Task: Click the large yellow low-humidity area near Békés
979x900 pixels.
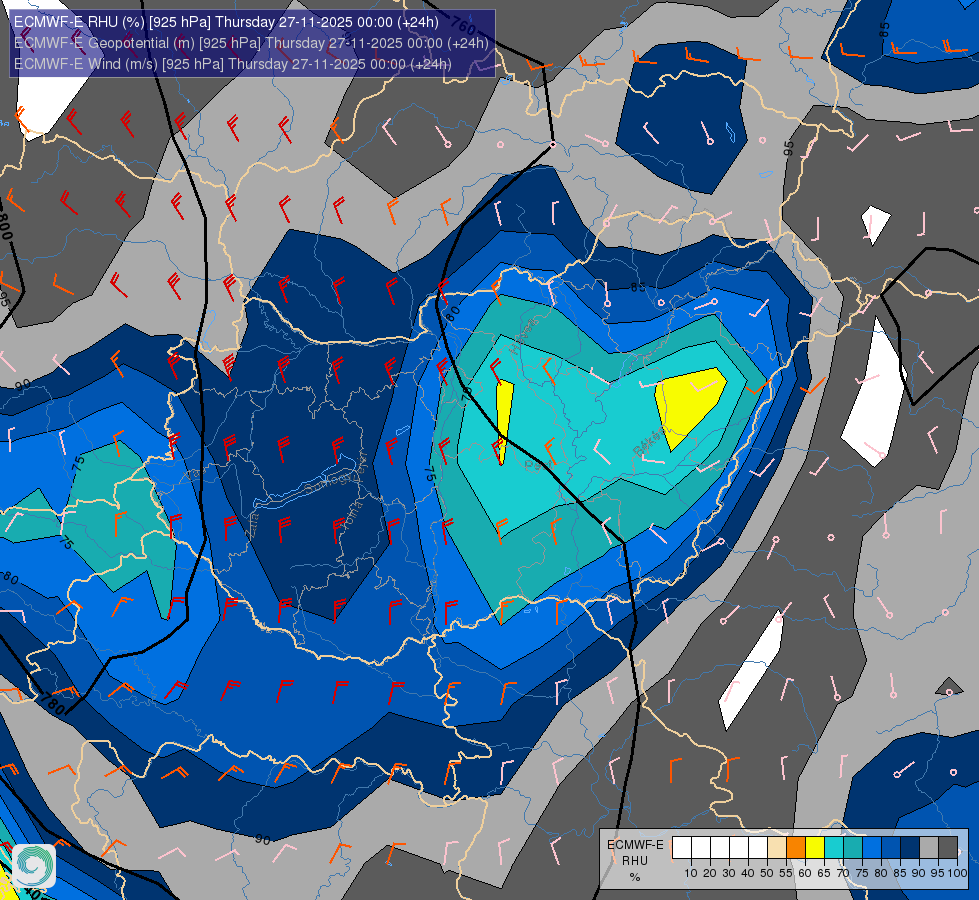Action: [689, 404]
